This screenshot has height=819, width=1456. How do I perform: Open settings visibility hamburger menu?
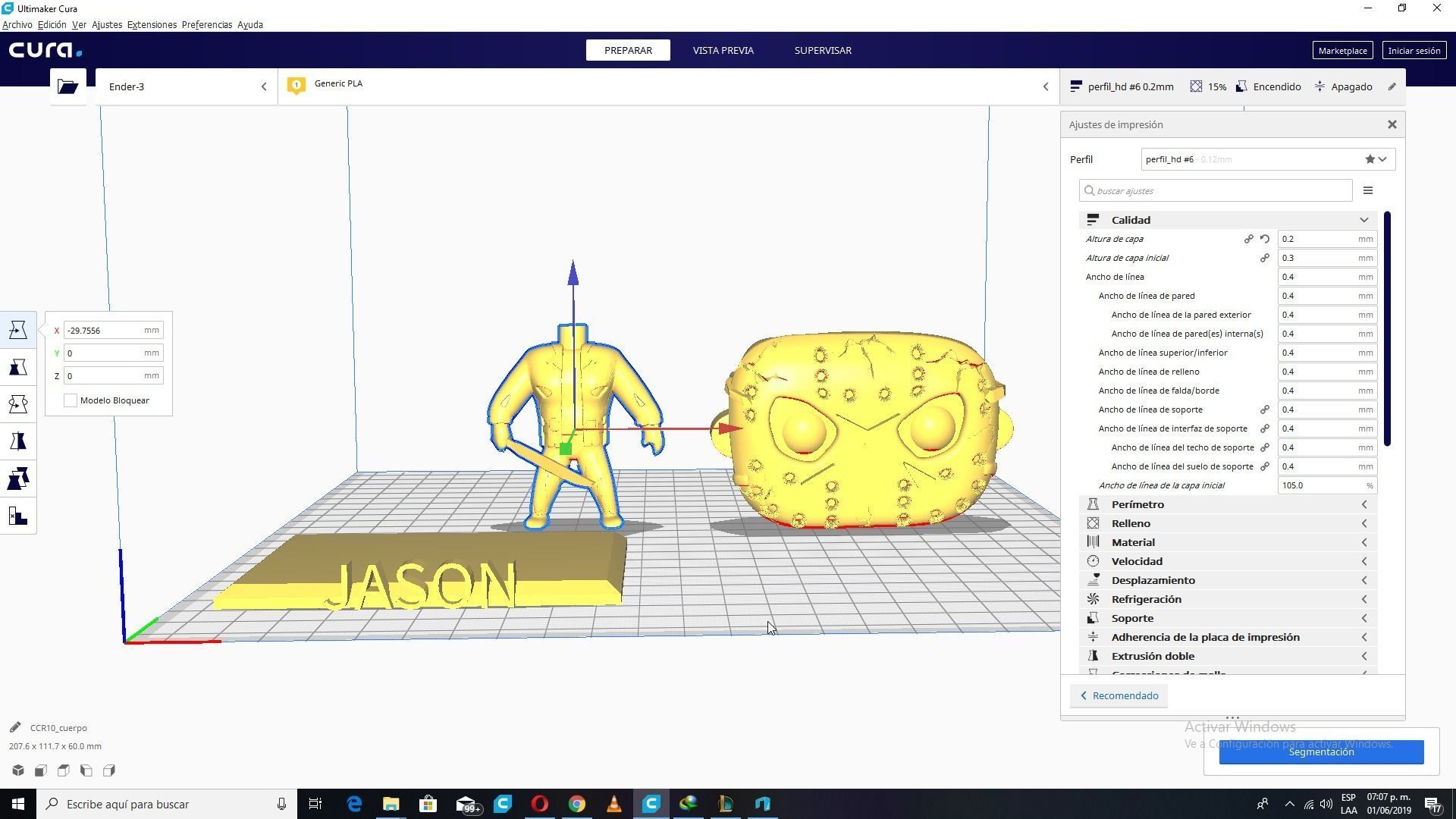tap(1368, 190)
